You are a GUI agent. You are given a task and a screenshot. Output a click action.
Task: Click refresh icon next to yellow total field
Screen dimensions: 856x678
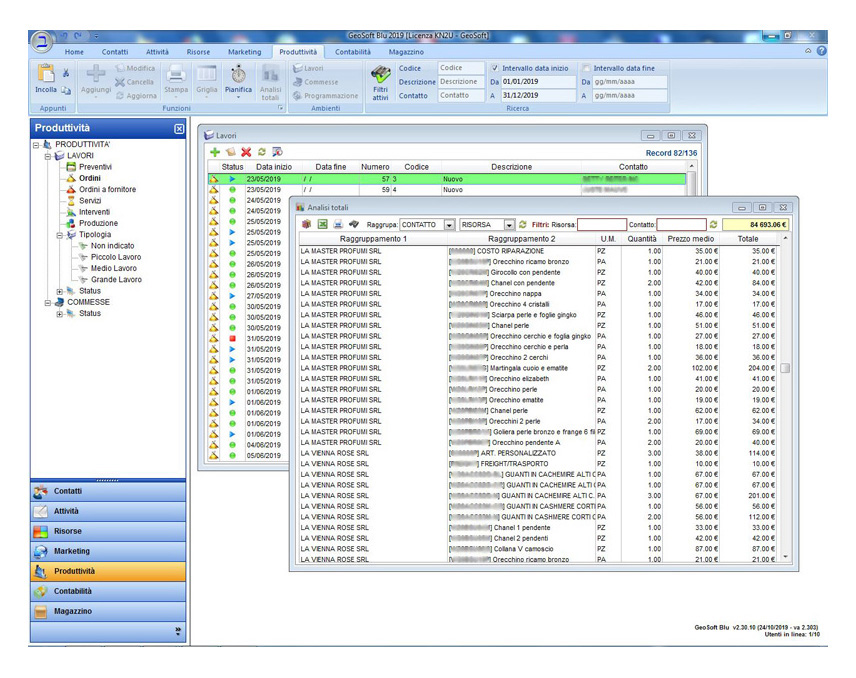(714, 224)
